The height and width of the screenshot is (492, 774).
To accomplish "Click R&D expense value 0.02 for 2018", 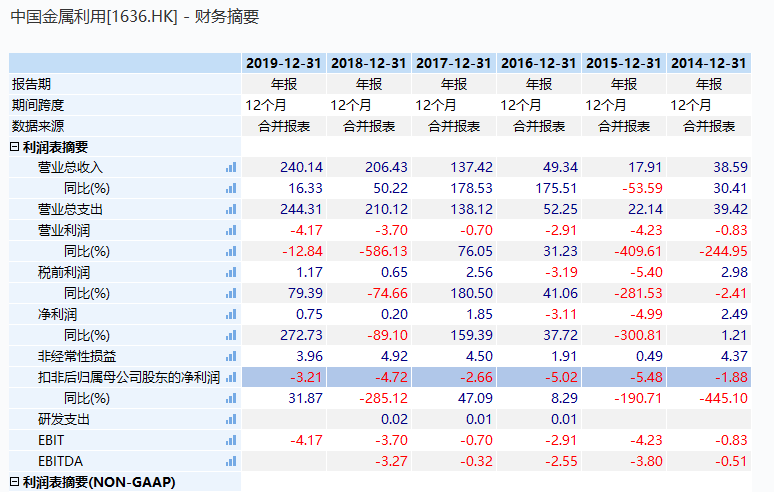I will tap(394, 419).
